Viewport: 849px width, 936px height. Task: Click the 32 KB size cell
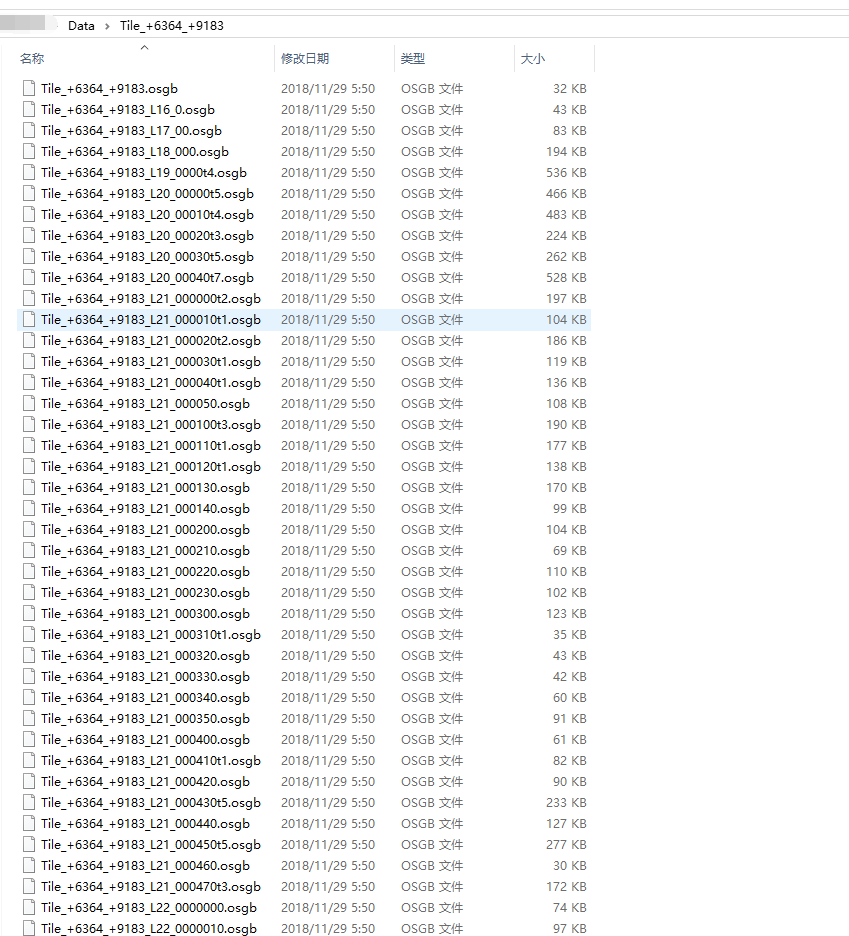click(570, 89)
